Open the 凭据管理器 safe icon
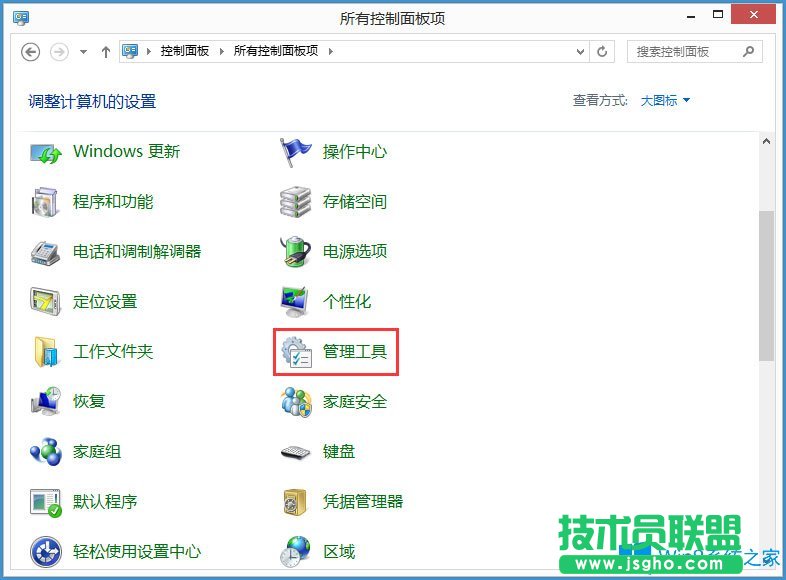 (295, 502)
